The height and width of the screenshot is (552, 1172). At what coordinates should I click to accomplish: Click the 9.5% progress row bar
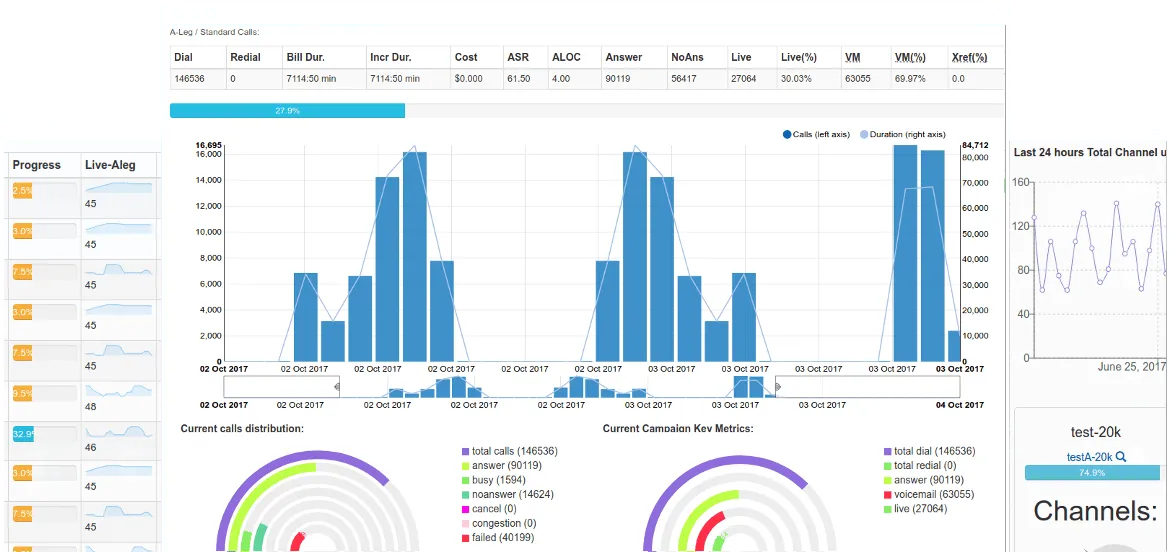(44, 394)
